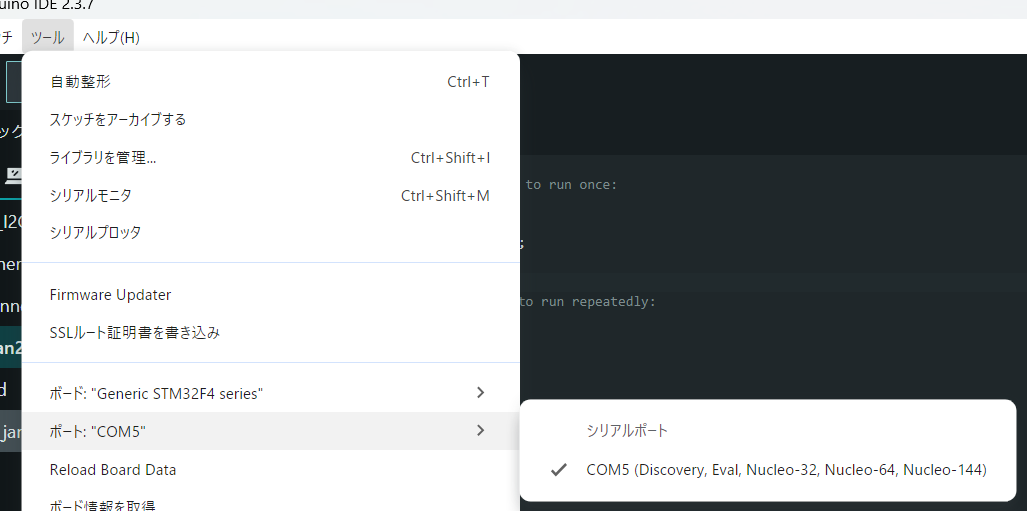1027x511 pixels.
Task: Open the ヘルプ(H) menu
Action: tap(111, 38)
